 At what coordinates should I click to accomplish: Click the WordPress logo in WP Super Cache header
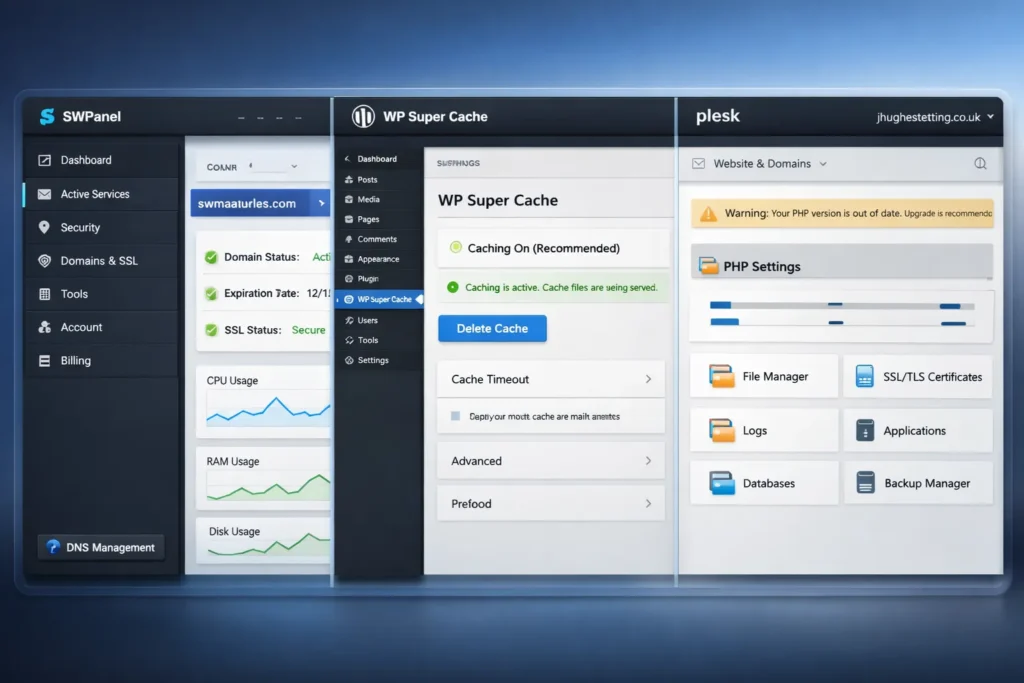pyautogui.click(x=363, y=117)
